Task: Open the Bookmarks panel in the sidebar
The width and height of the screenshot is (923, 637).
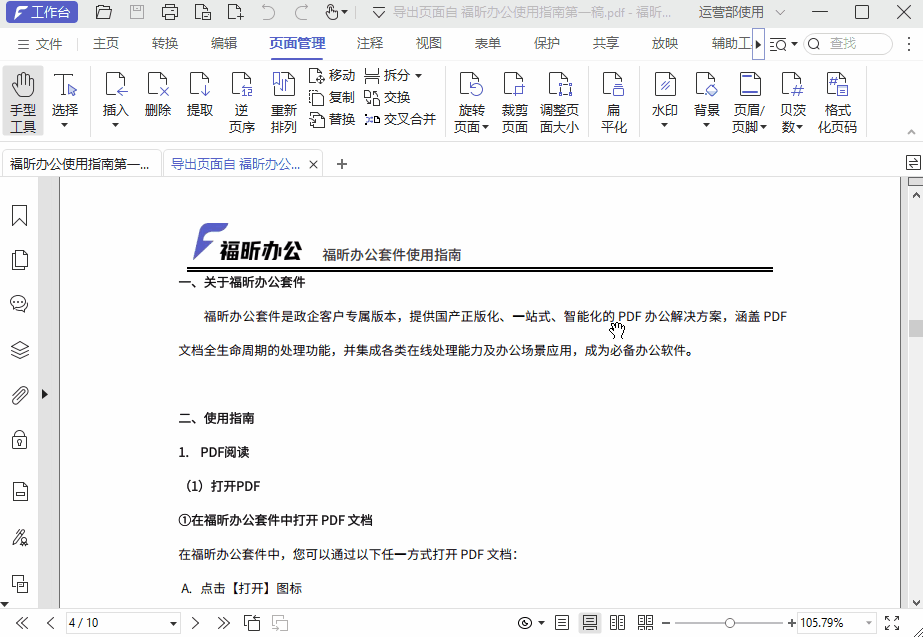Action: (x=19, y=214)
